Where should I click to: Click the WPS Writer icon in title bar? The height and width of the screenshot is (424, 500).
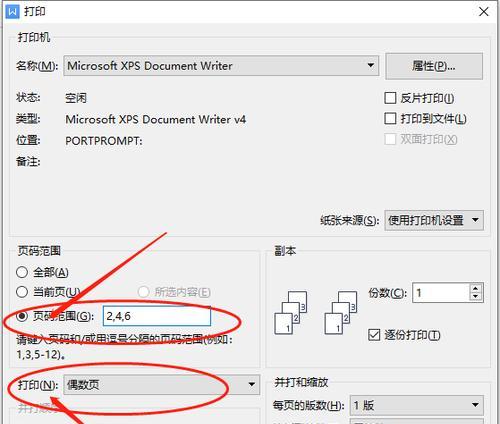point(12,12)
